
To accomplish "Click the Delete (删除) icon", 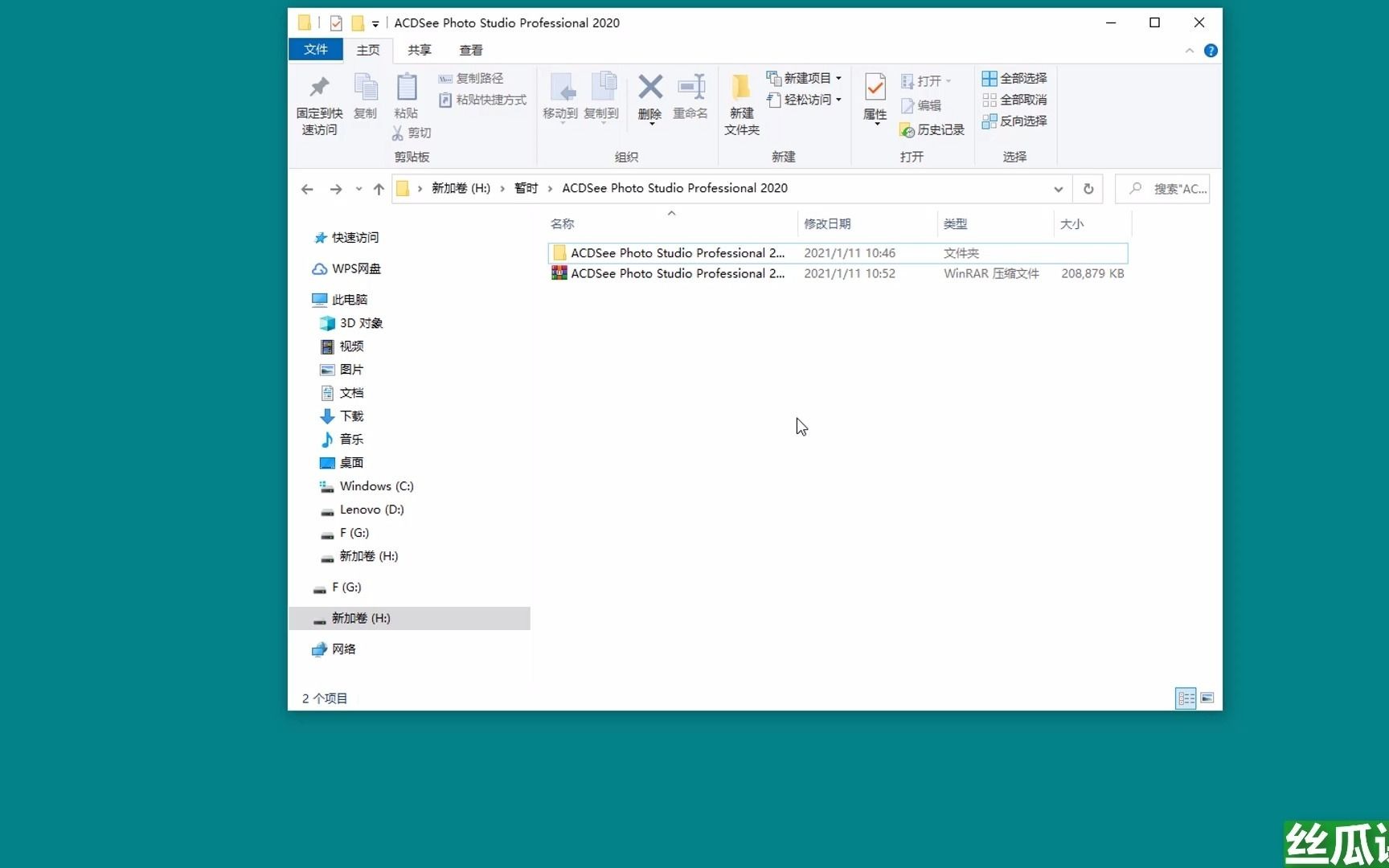I will (x=649, y=96).
